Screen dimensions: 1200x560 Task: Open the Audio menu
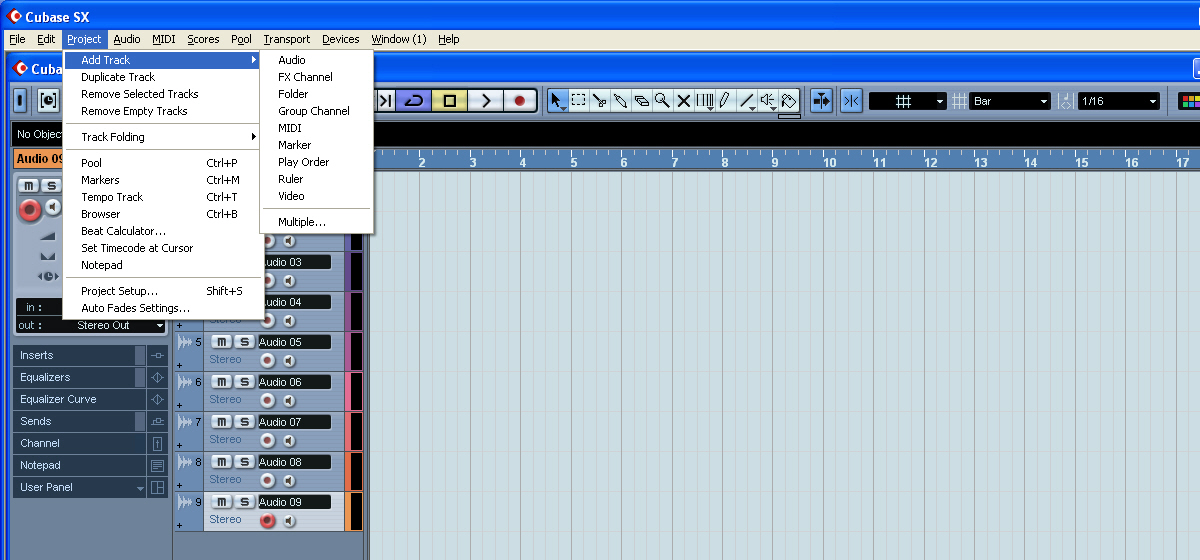[127, 39]
